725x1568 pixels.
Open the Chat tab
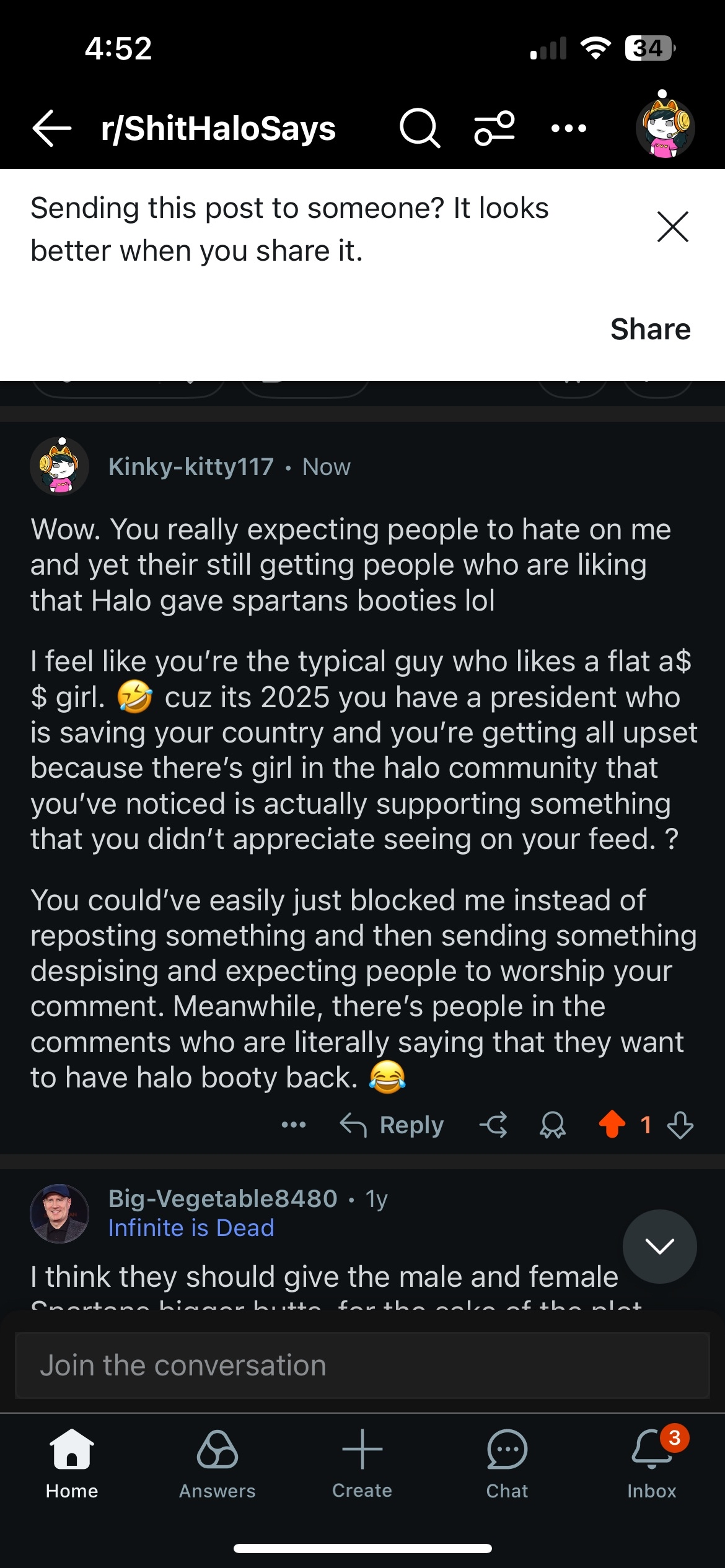507,1464
